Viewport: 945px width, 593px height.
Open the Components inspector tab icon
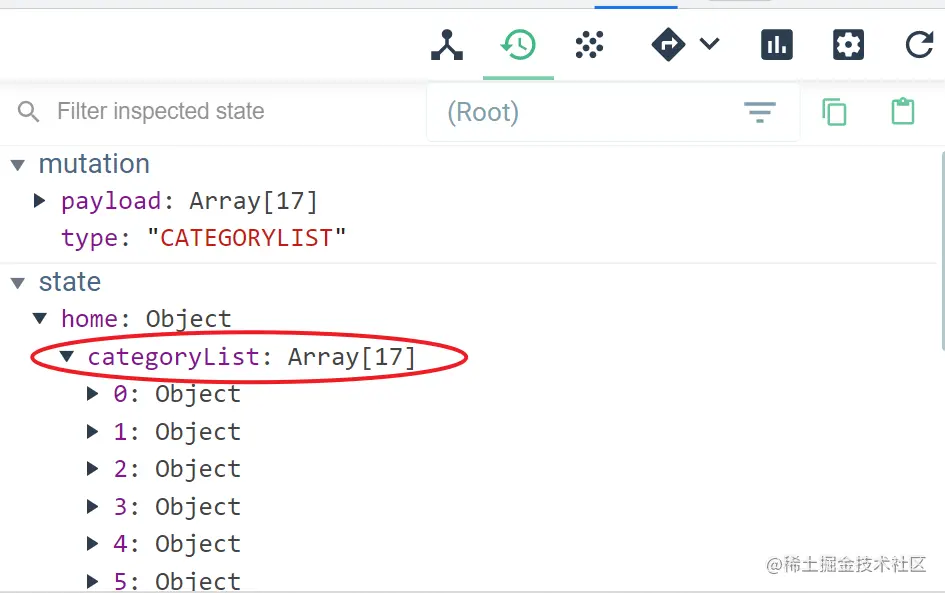447,45
